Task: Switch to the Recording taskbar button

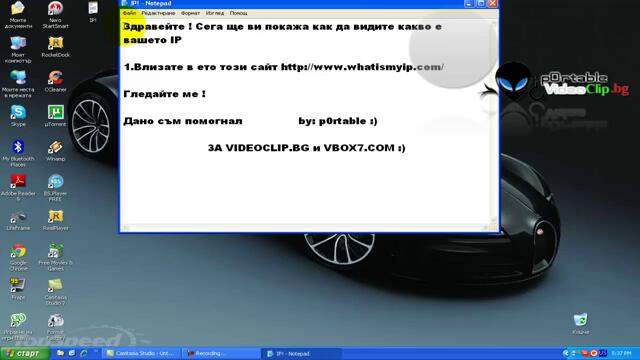Action: [x=221, y=353]
